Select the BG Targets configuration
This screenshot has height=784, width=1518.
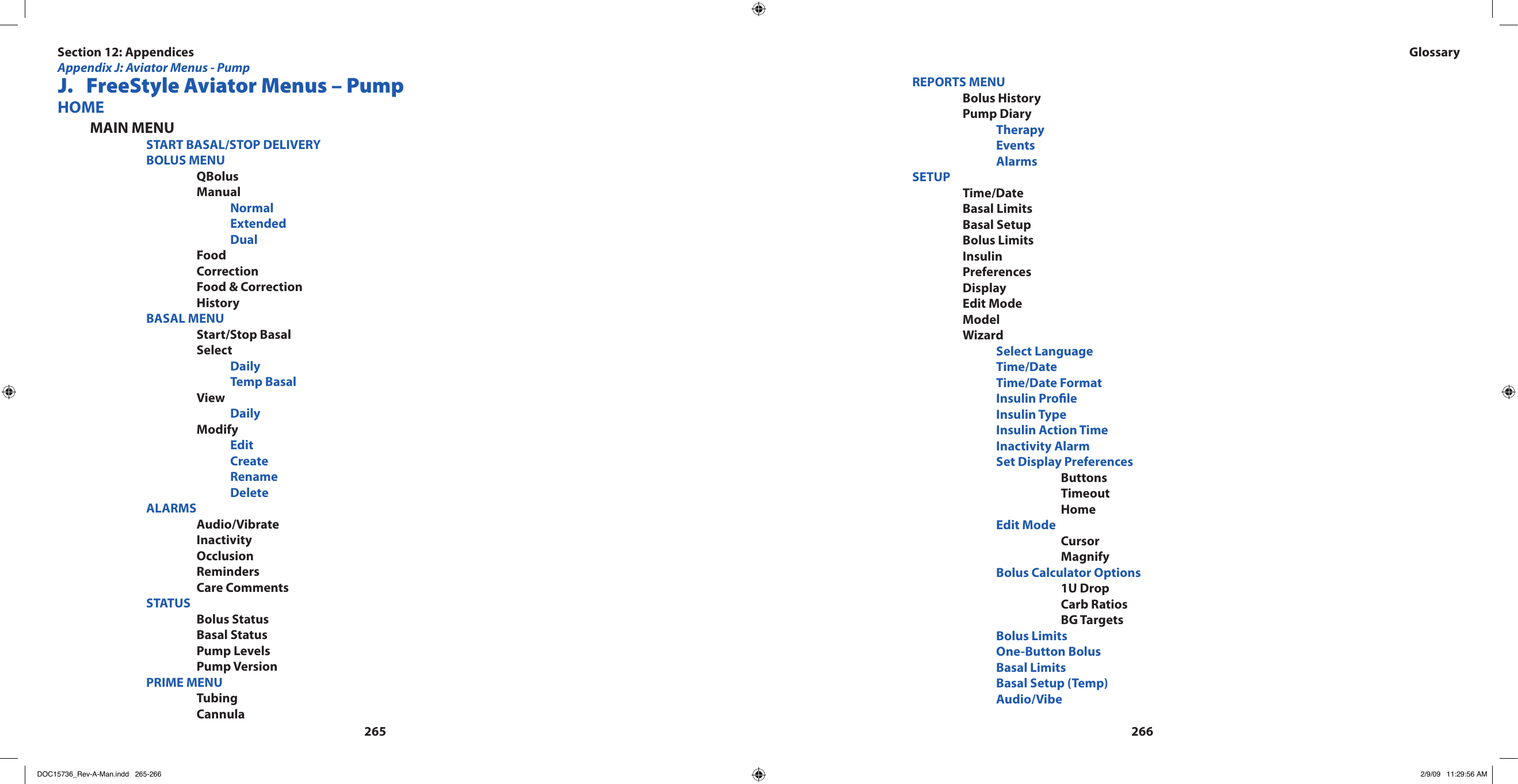coord(1085,619)
